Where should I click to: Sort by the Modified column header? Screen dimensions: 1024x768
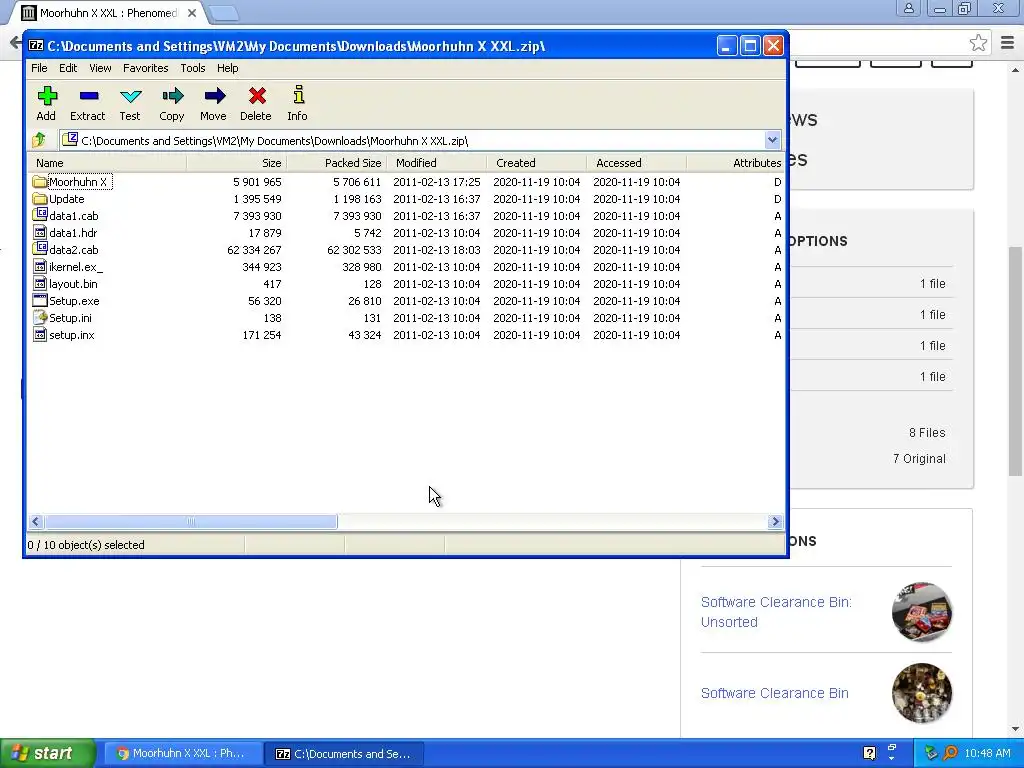[x=437, y=163]
